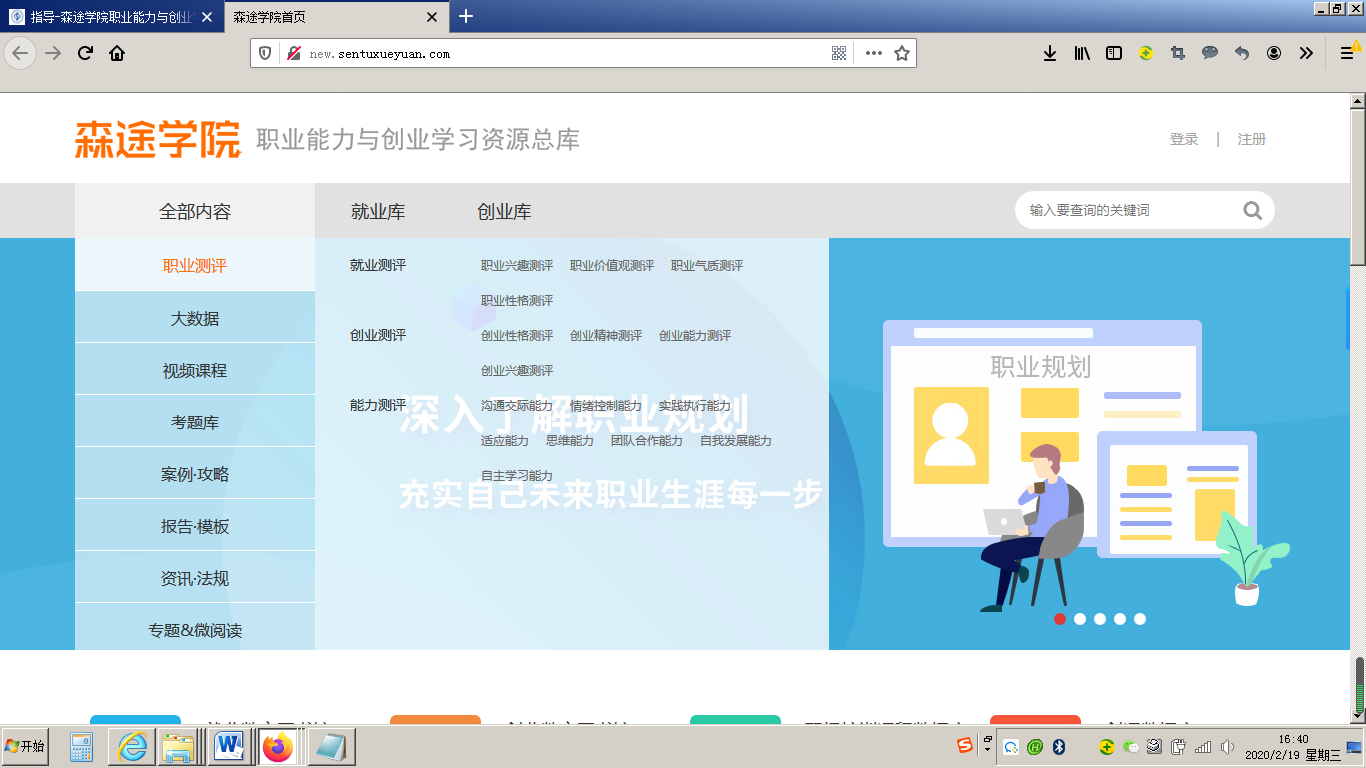Image resolution: width=1366 pixels, height=768 pixels.
Task: Switch to the 创业库 tab
Action: tap(504, 212)
